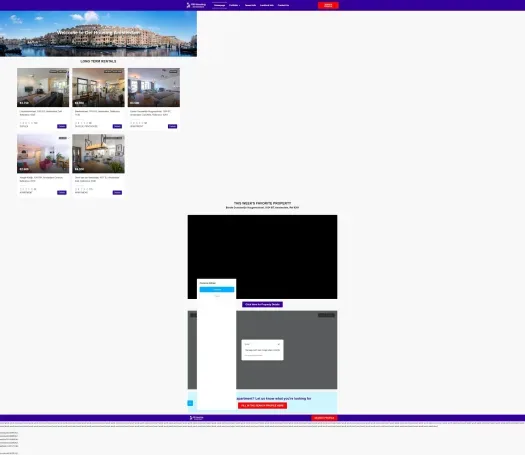Click the red Search Profile button in the header
This screenshot has height=455, width=525.
(x=328, y=5)
